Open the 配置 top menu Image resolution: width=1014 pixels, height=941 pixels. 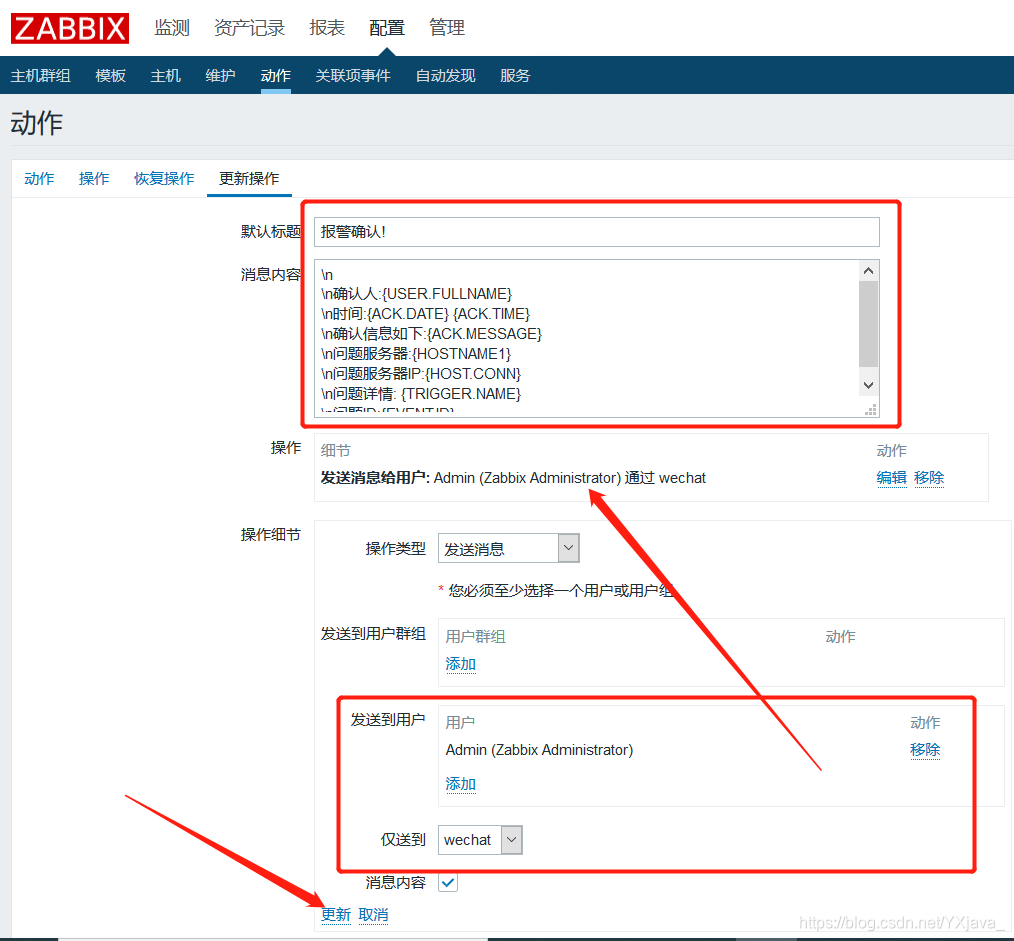pos(387,28)
